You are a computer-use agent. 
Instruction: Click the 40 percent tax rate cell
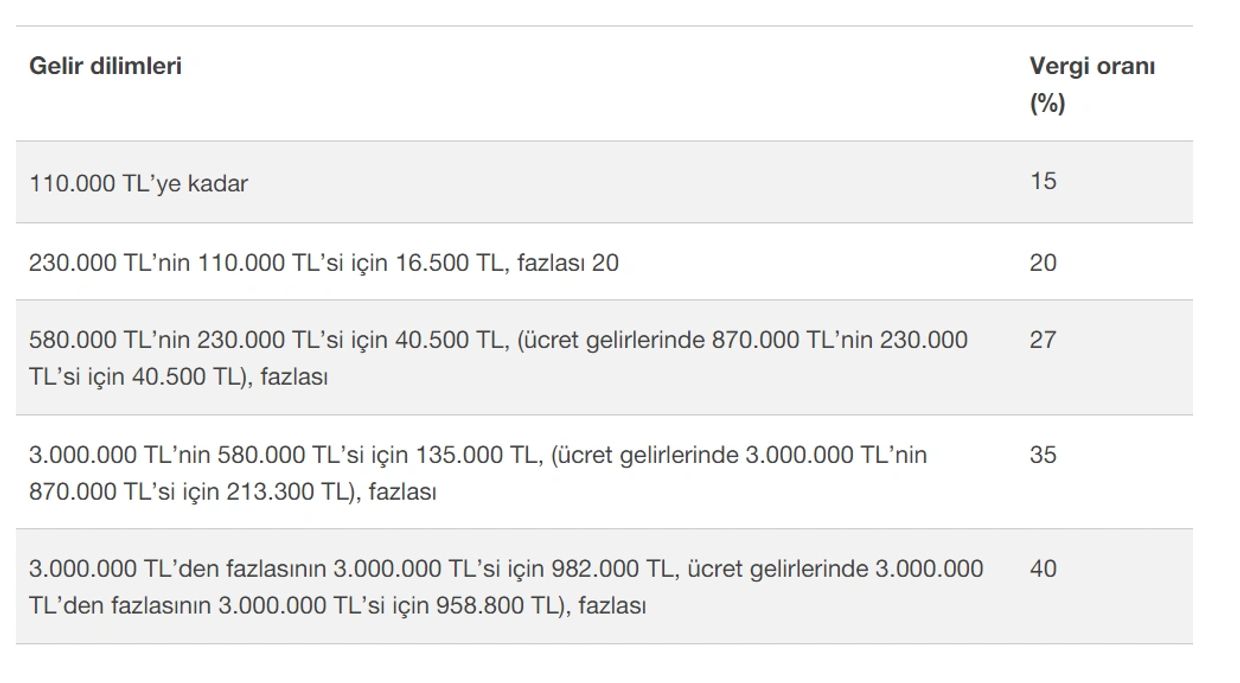click(x=1043, y=568)
